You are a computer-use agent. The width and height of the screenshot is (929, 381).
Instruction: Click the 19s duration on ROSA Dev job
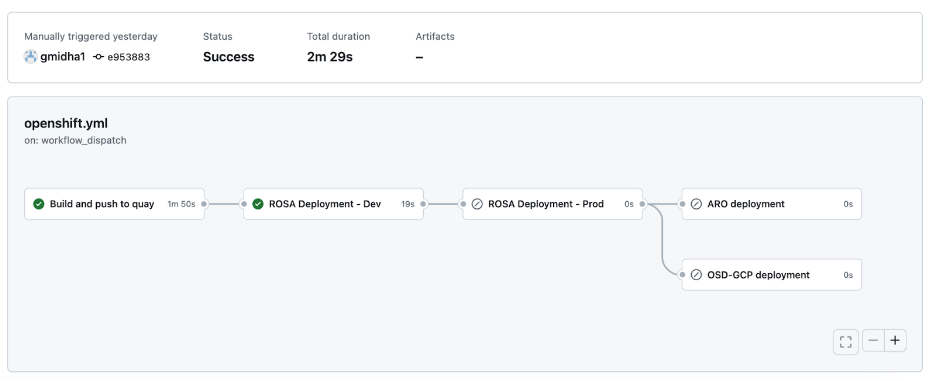pos(408,204)
